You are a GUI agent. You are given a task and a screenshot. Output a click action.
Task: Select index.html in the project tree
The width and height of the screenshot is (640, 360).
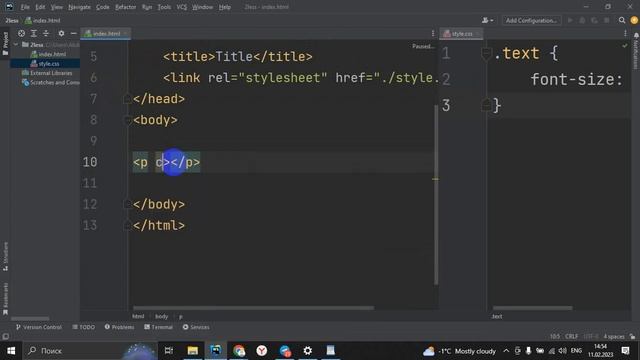[48, 54]
